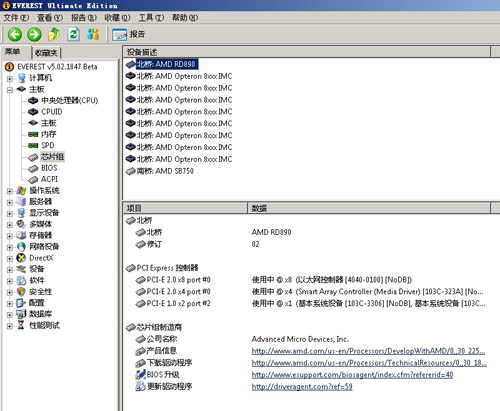Image resolution: width=500 pixels, height=411 pixels.
Task: Click the DirectX X logo icon
Action: 21,258
